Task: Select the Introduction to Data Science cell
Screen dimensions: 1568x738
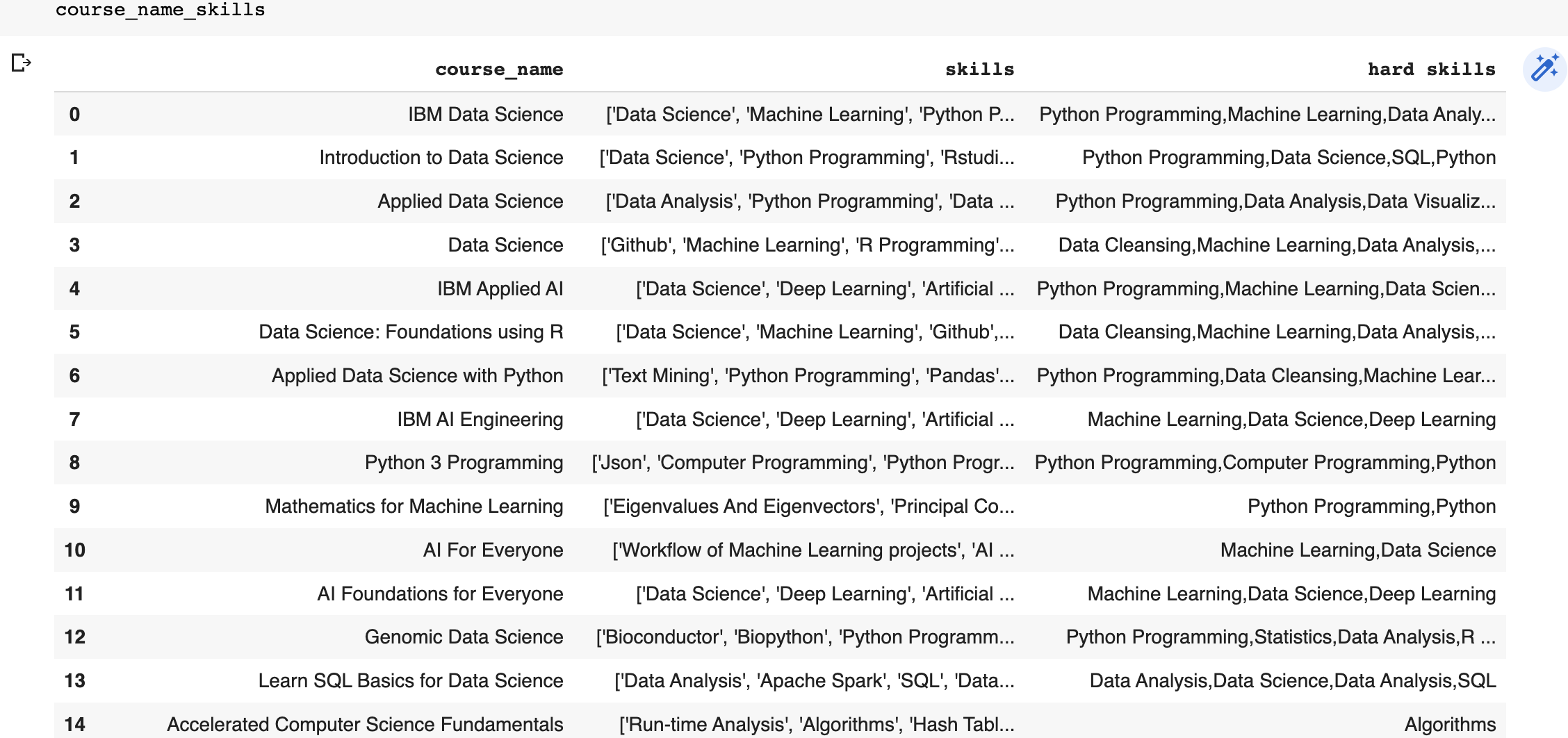Action: (441, 158)
